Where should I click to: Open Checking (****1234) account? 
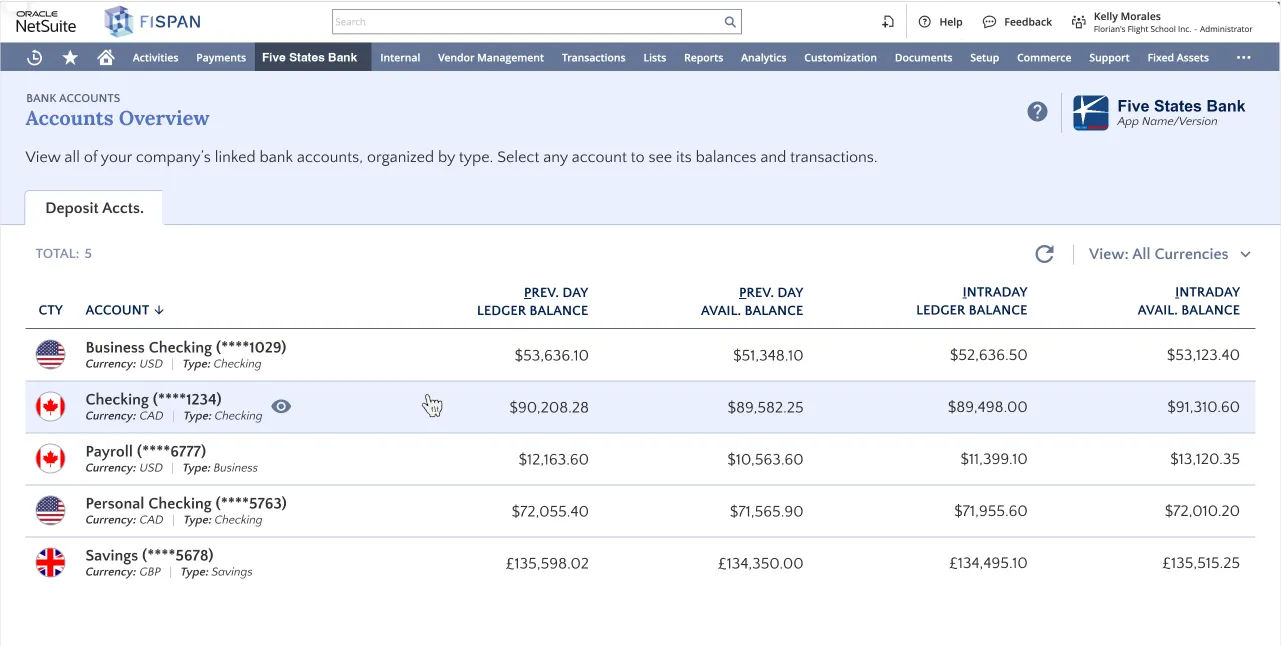click(x=153, y=399)
